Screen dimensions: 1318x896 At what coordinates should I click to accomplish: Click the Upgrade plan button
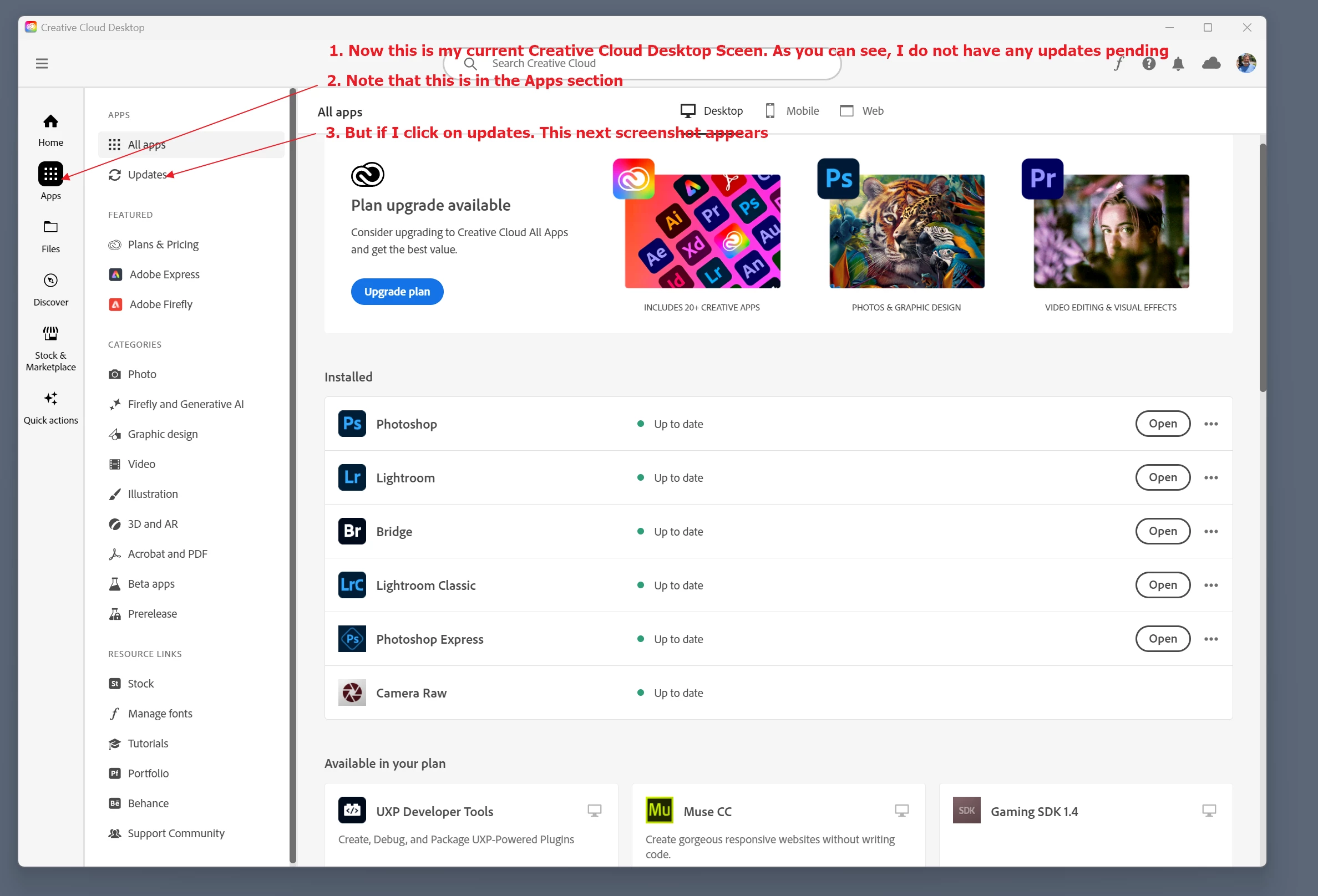click(397, 291)
